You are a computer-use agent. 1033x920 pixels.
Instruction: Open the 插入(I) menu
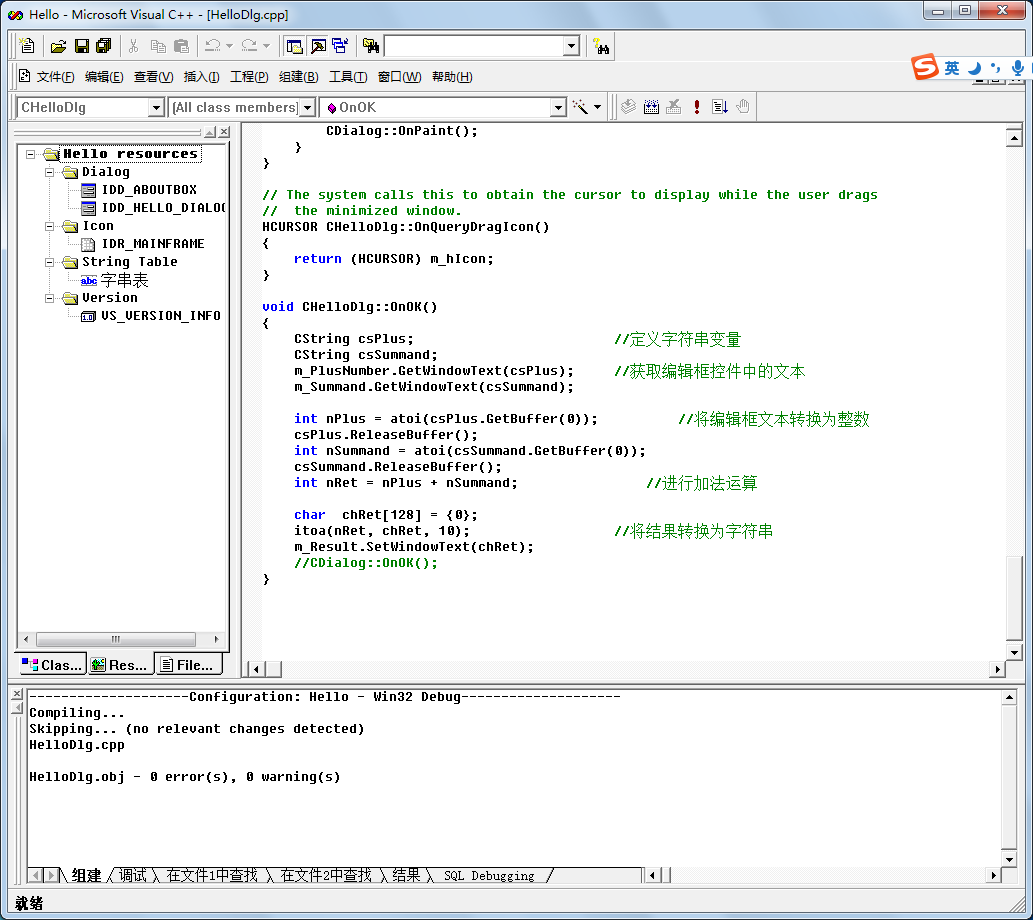(202, 77)
